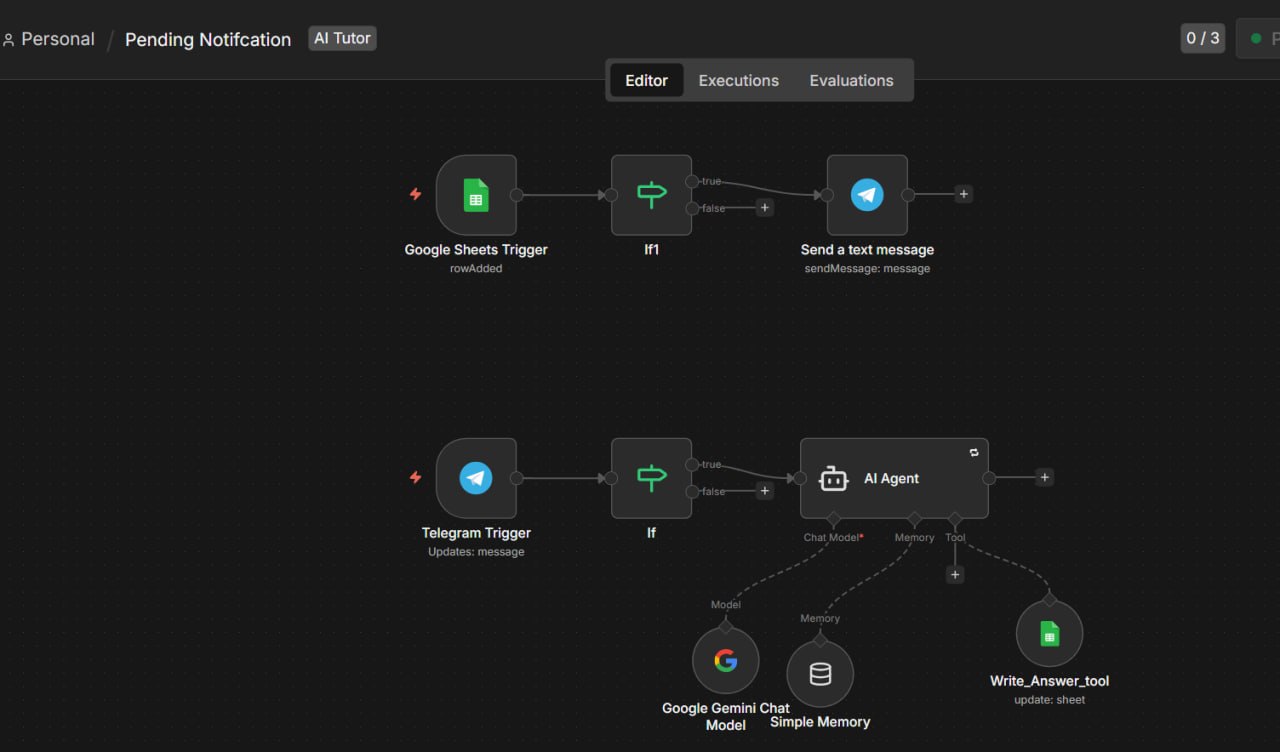Viewport: 1280px width, 752px height.
Task: Select the Google Sheets Trigger node
Action: click(476, 195)
